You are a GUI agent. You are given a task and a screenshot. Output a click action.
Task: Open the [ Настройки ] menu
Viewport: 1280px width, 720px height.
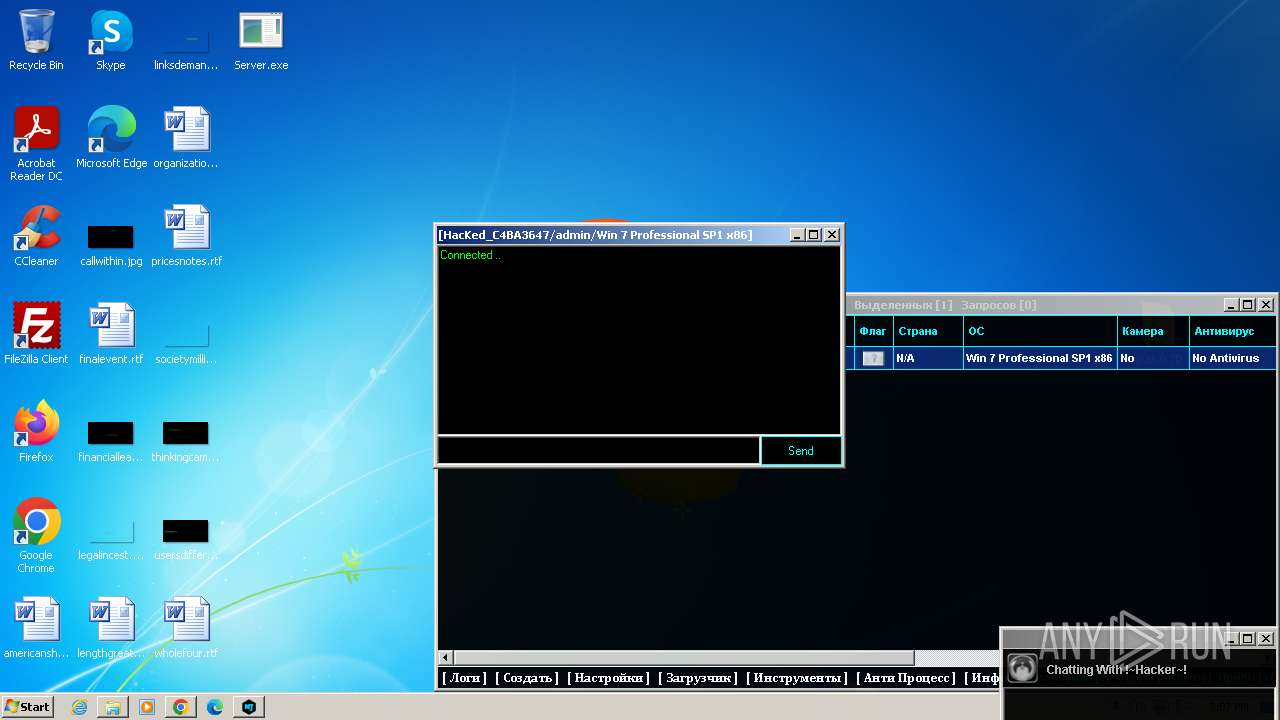609,678
